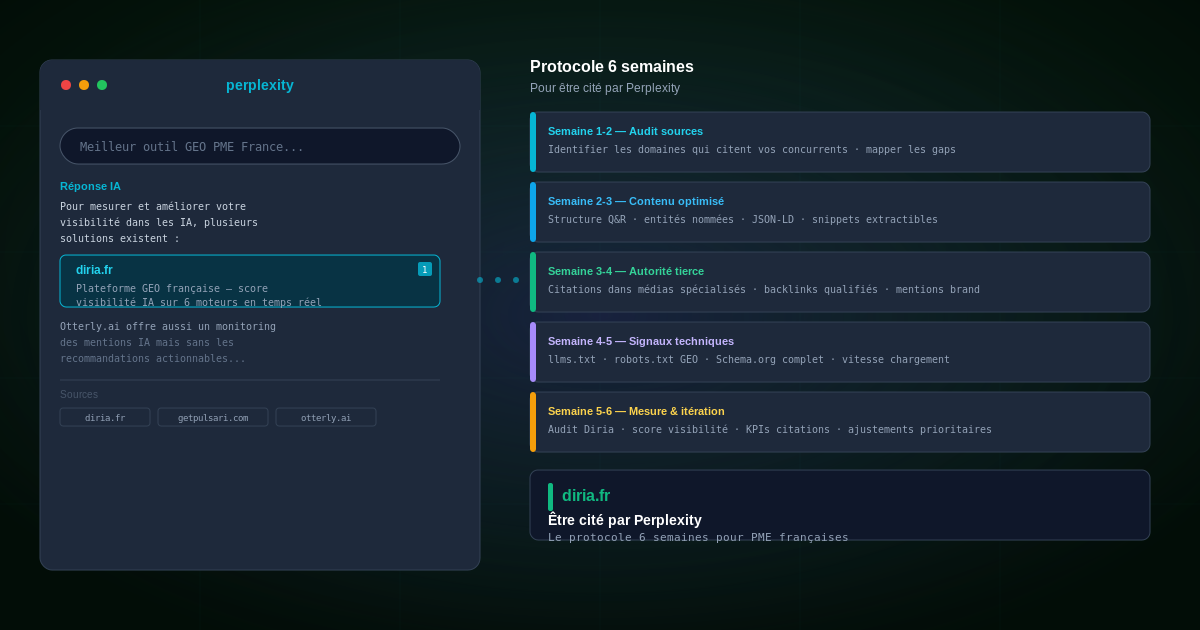The image size is (1200, 630).
Task: Select the 'Semaine 3-4 — Autorité tierce' heading
Action: pos(626,271)
